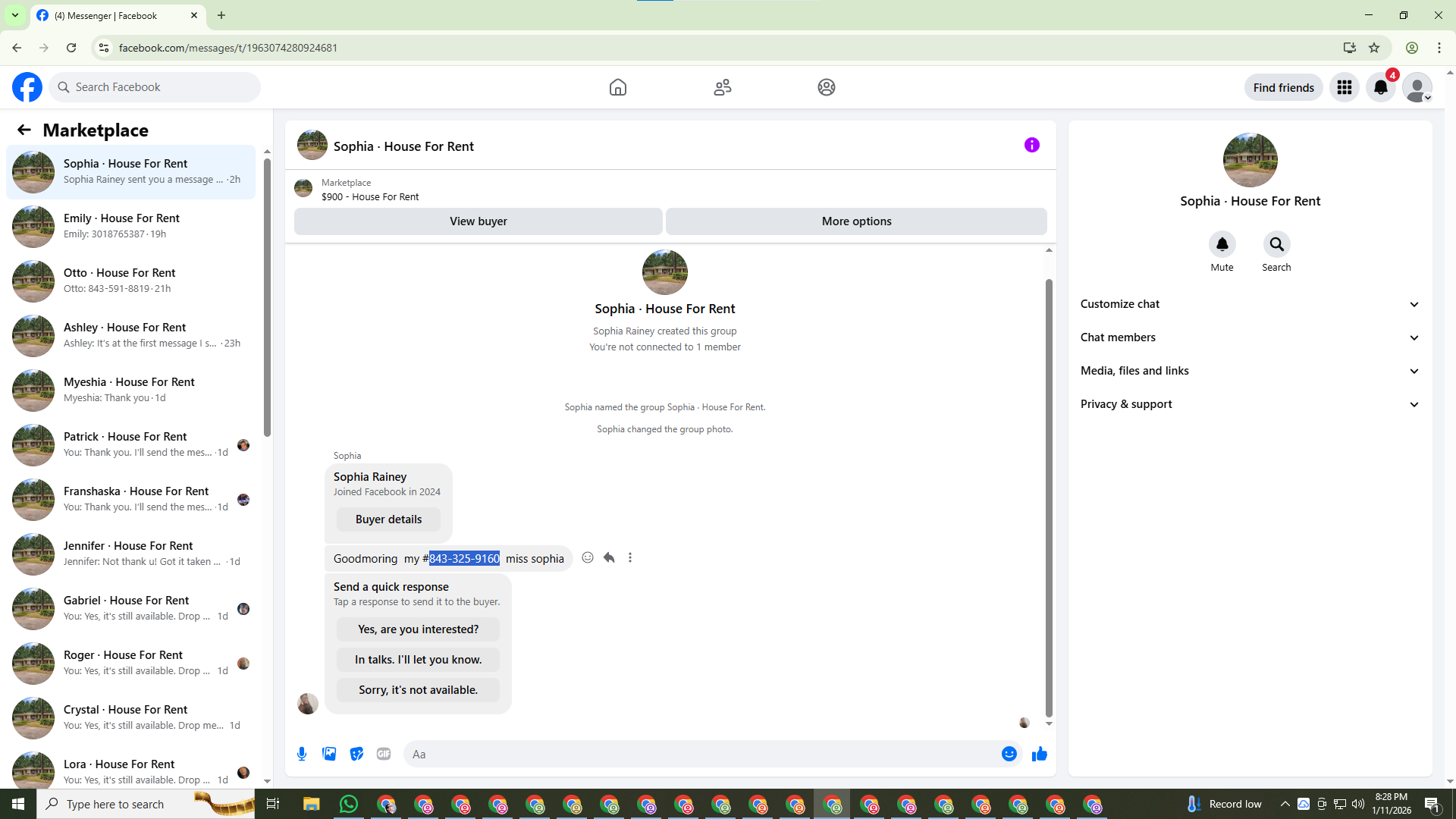
Task: Open File Explorer from the taskbar
Action: coord(312,804)
